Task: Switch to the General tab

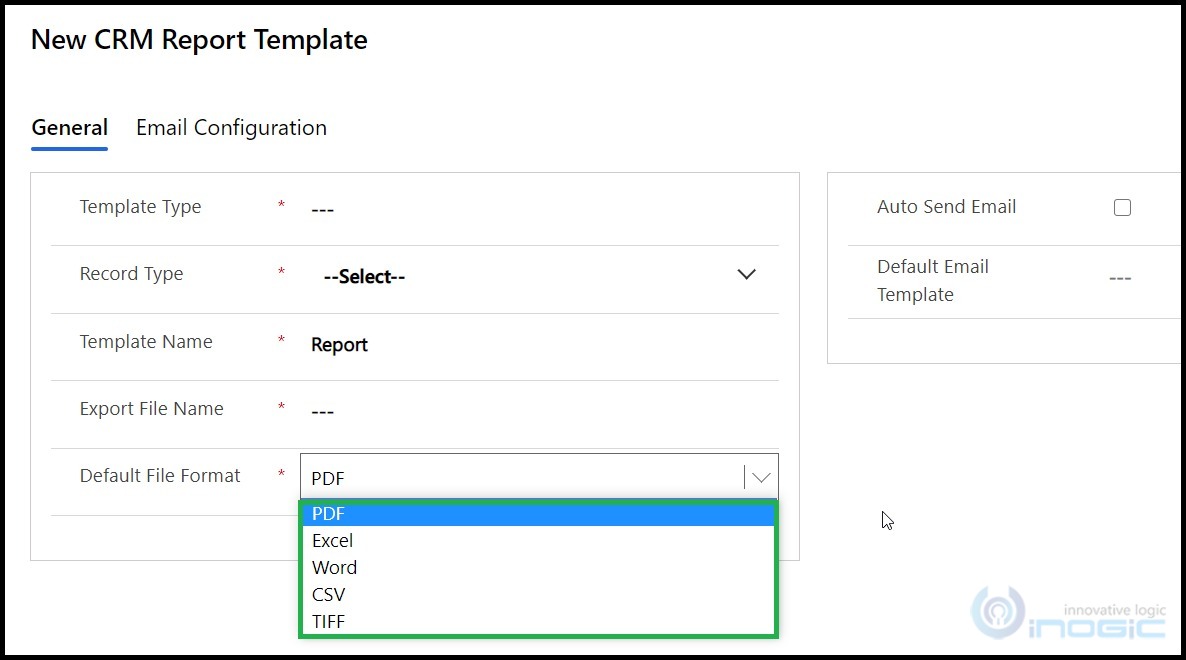Action: (70, 128)
